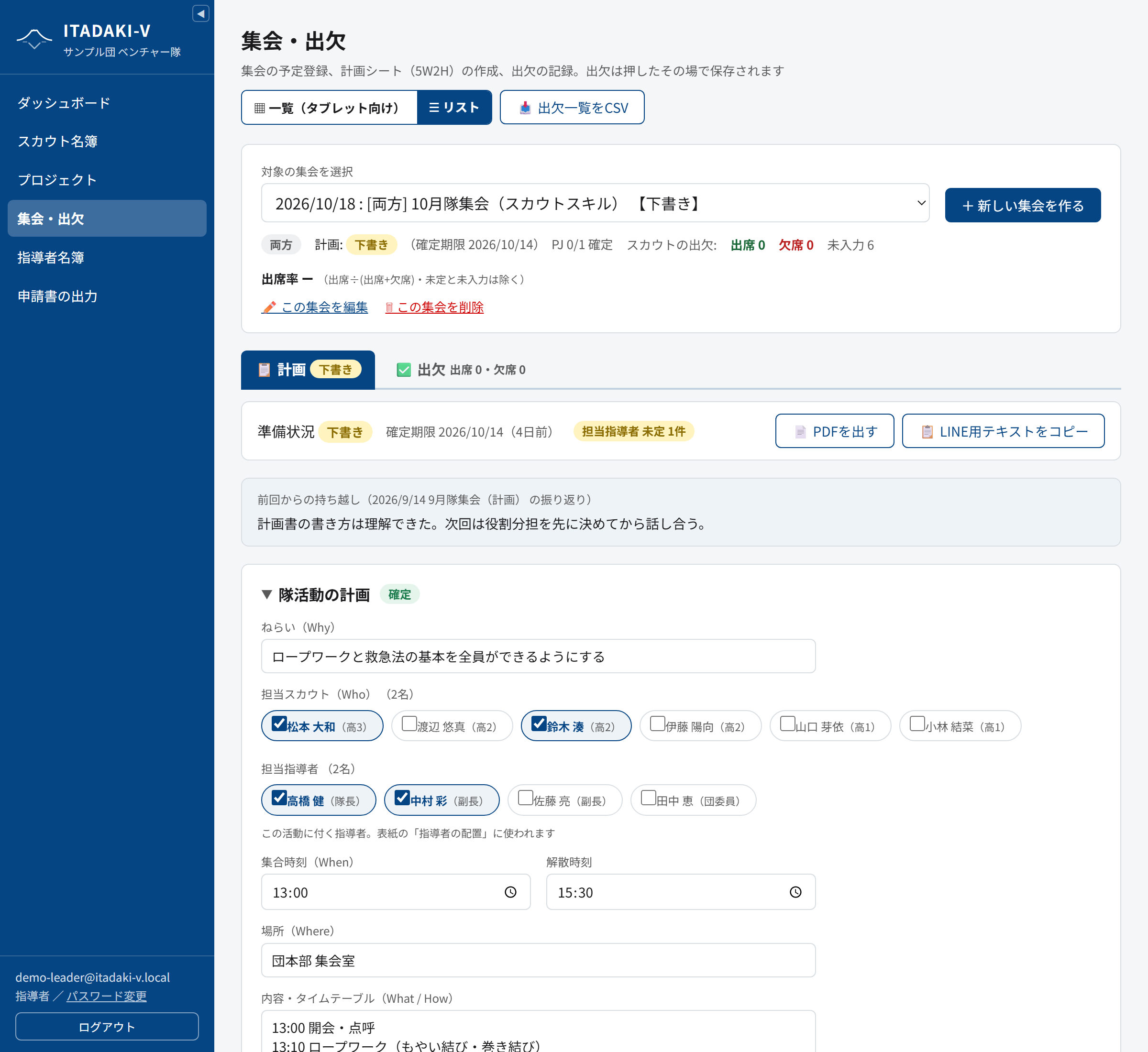1148x1052 pixels.
Task: Click the trash icon beside この集会を削除
Action: click(389, 307)
